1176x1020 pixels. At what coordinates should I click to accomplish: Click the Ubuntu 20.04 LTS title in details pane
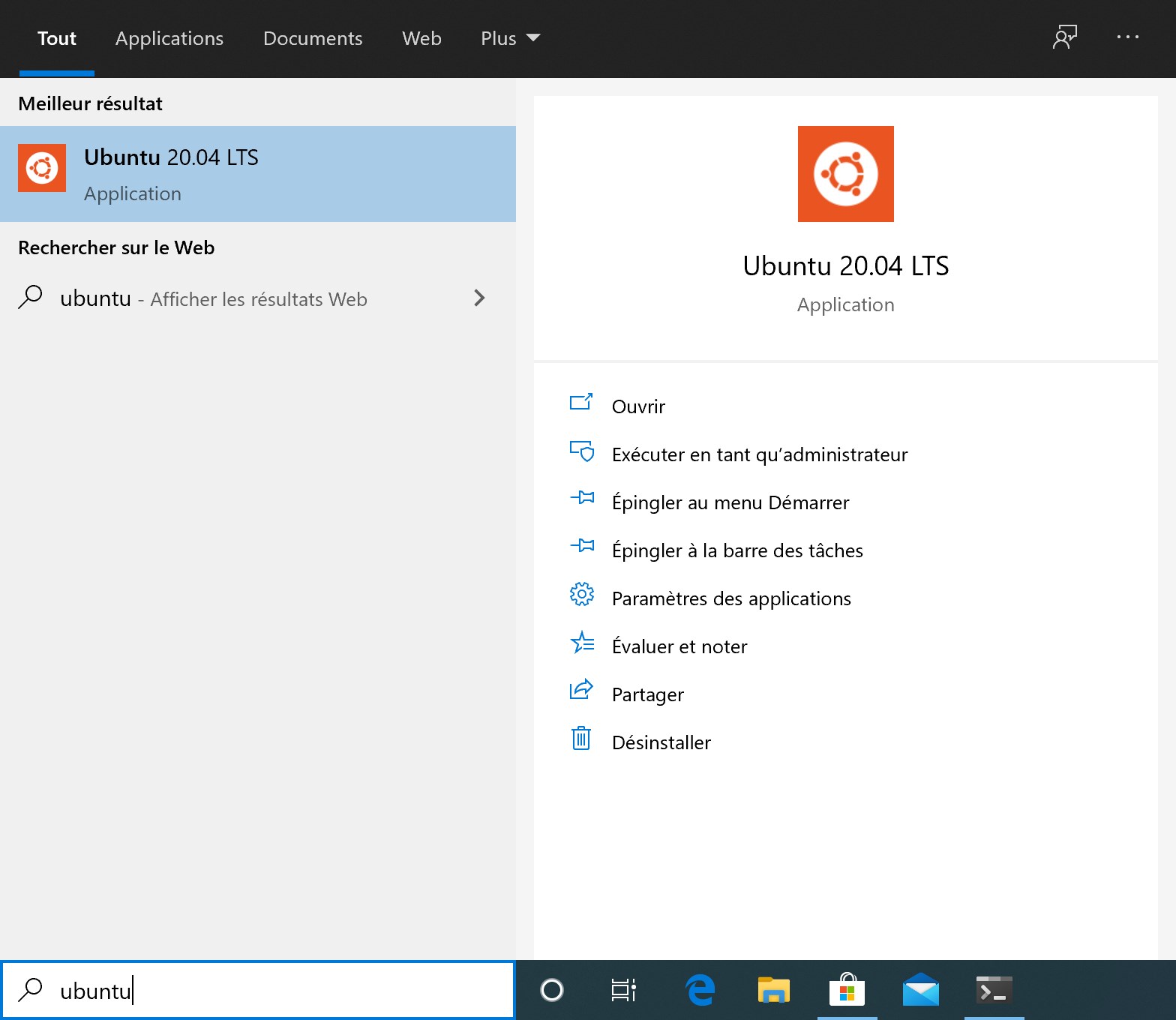click(x=846, y=265)
